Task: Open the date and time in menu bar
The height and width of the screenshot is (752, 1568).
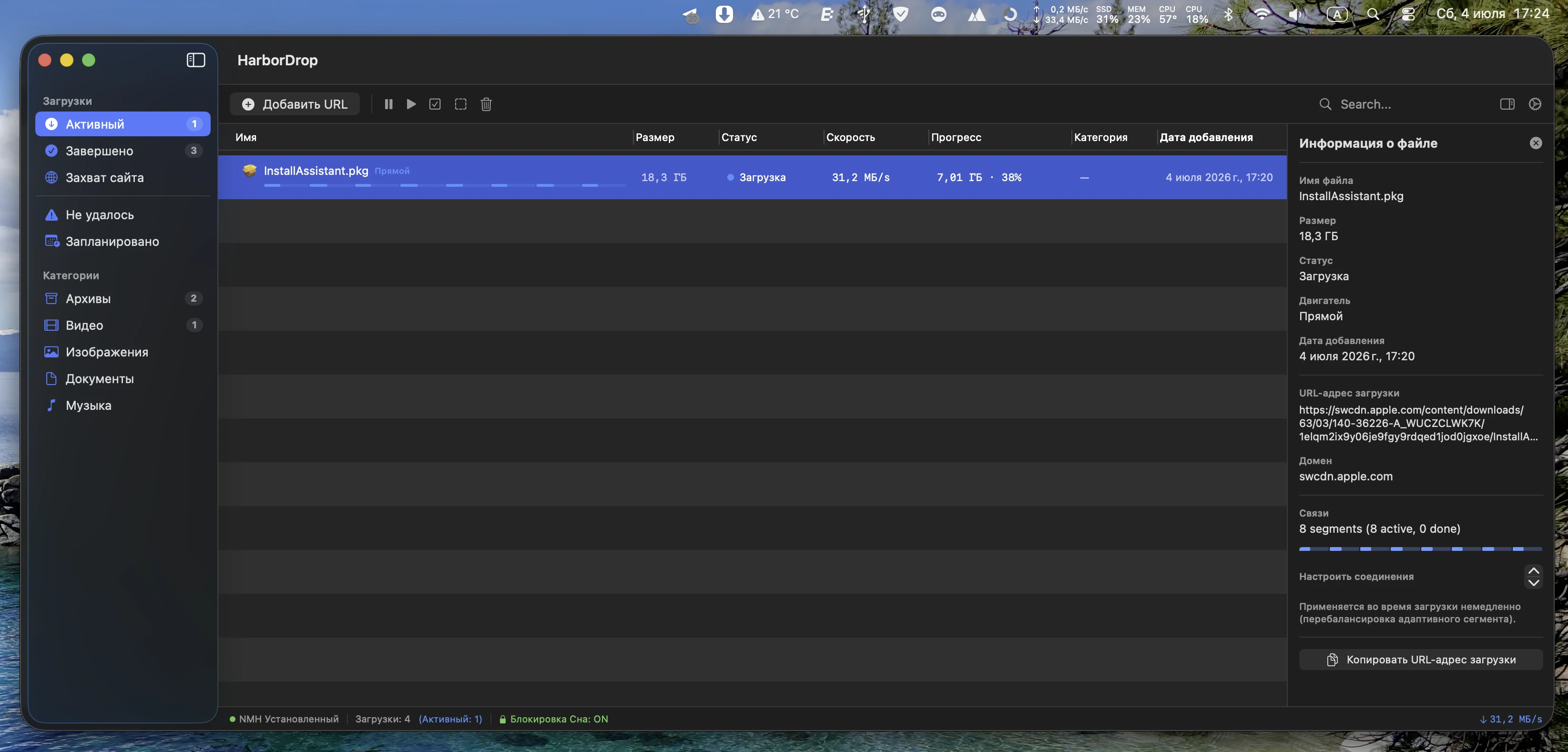Action: tap(1493, 14)
